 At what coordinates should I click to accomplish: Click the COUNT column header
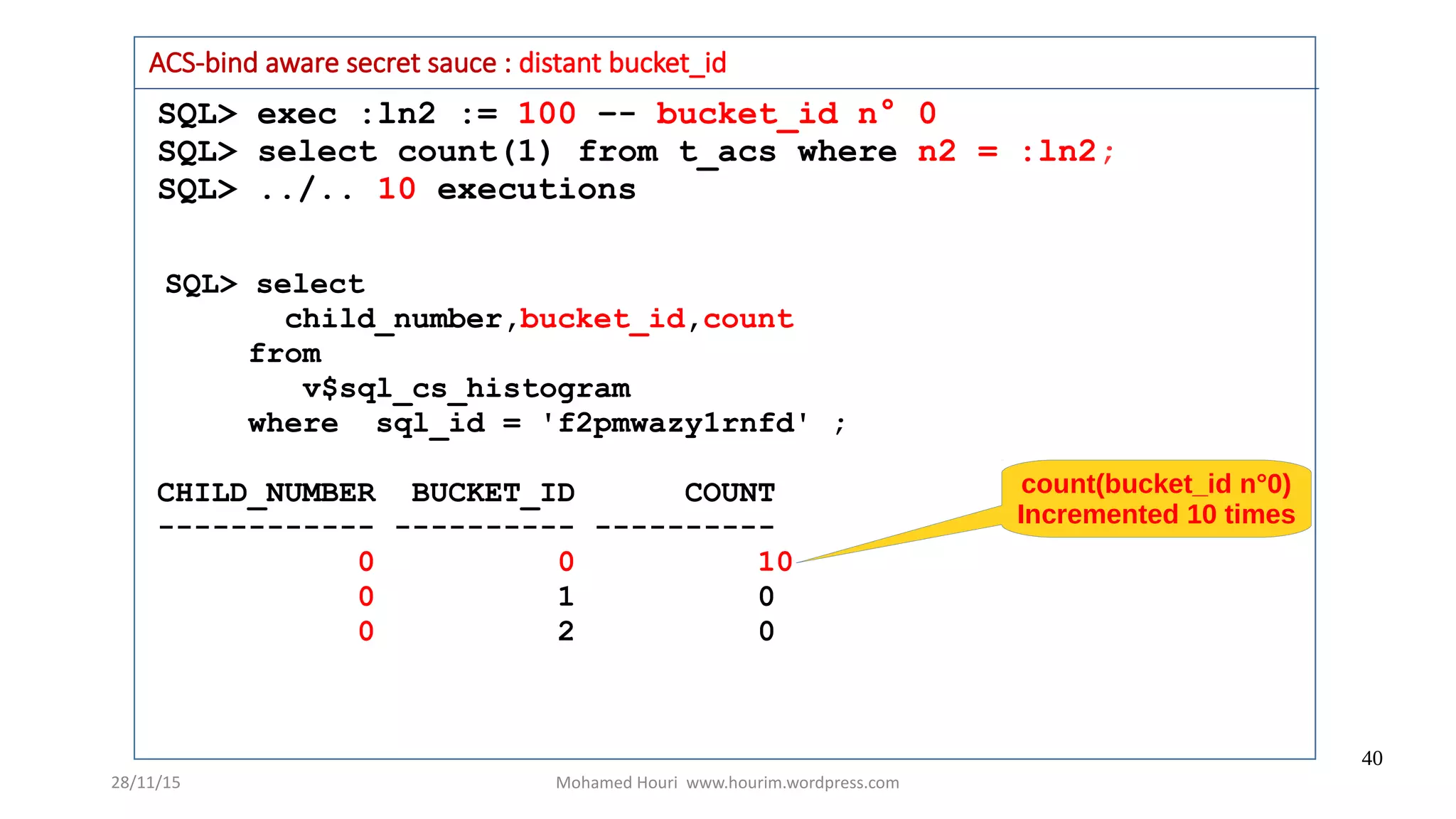[729, 493]
